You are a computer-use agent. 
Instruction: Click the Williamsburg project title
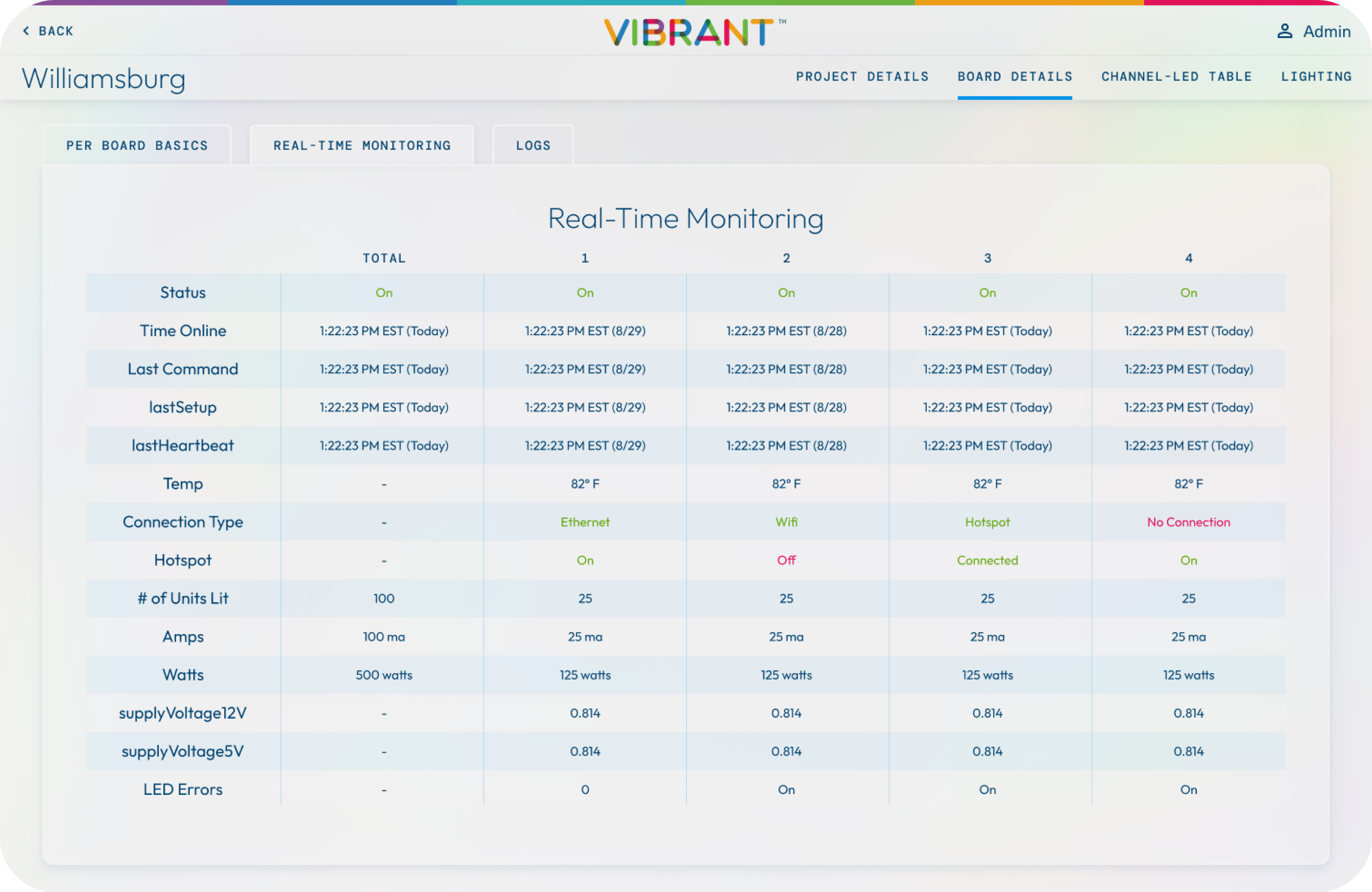click(104, 79)
